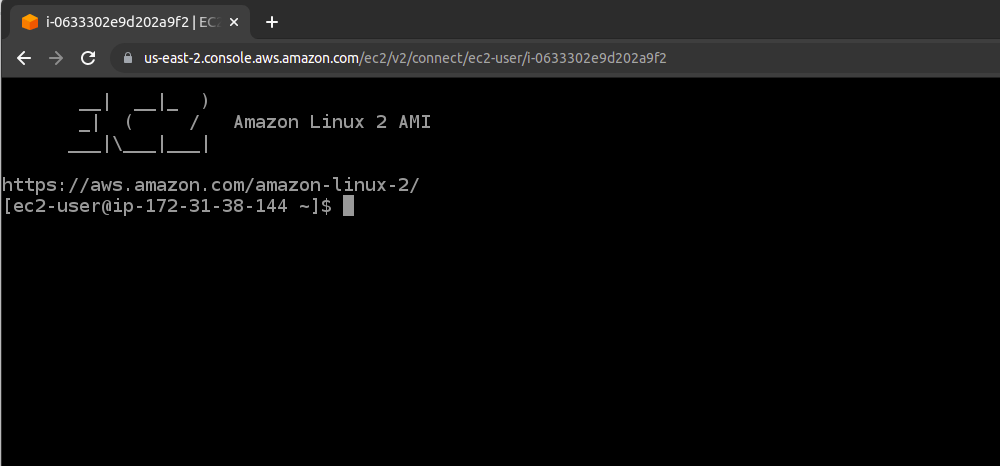Reload the EC2 connect page
The height and width of the screenshot is (466, 1000).
88,58
